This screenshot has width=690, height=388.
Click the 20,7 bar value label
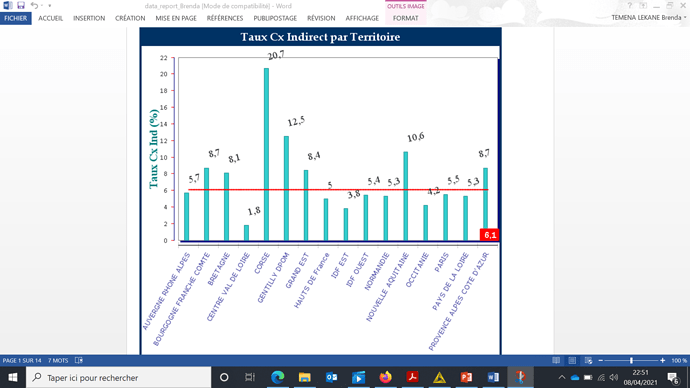tap(276, 55)
